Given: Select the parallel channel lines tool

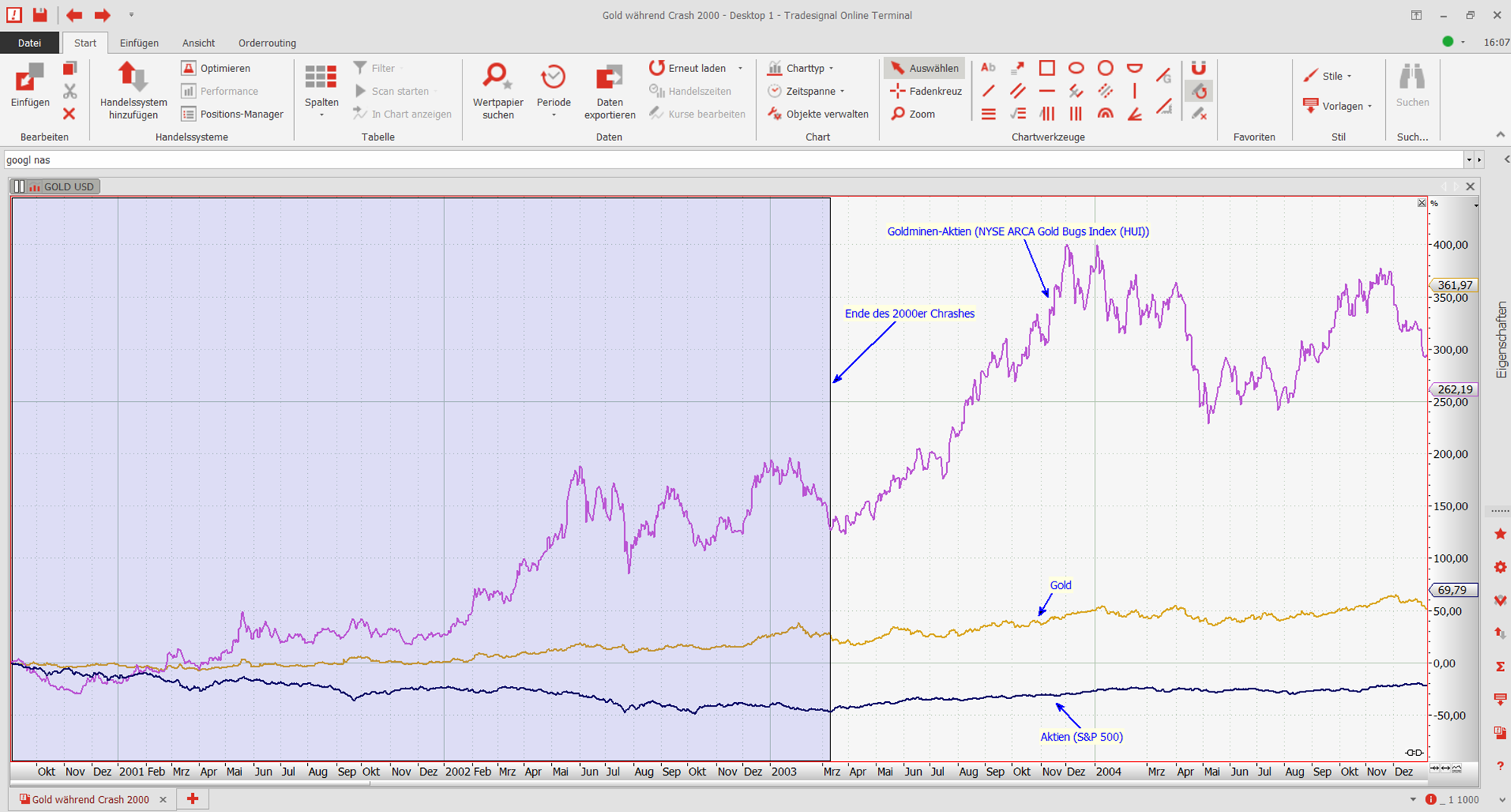Looking at the screenshot, I should [1017, 91].
